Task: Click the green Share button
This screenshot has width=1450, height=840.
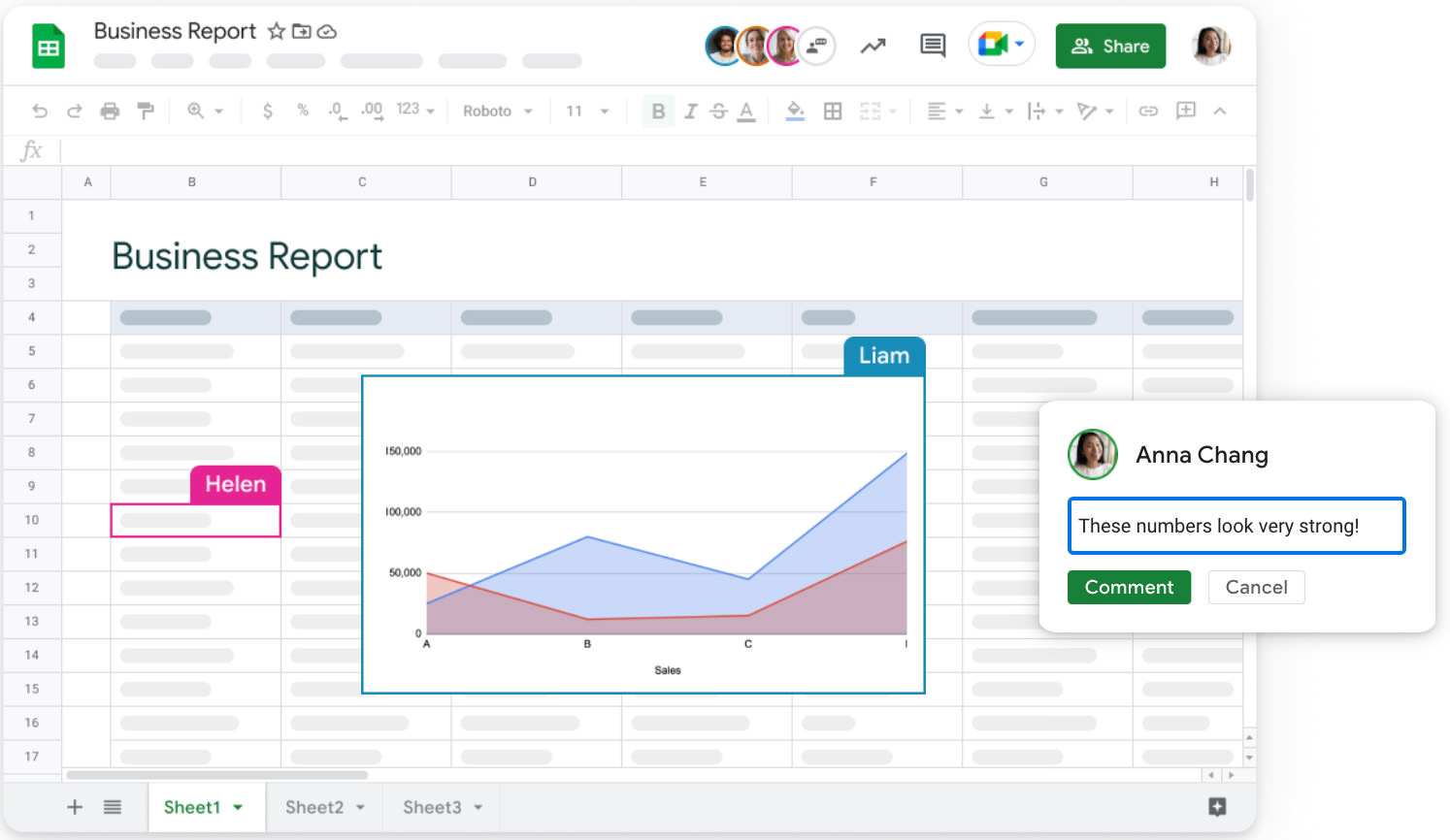Action: pos(1110,46)
